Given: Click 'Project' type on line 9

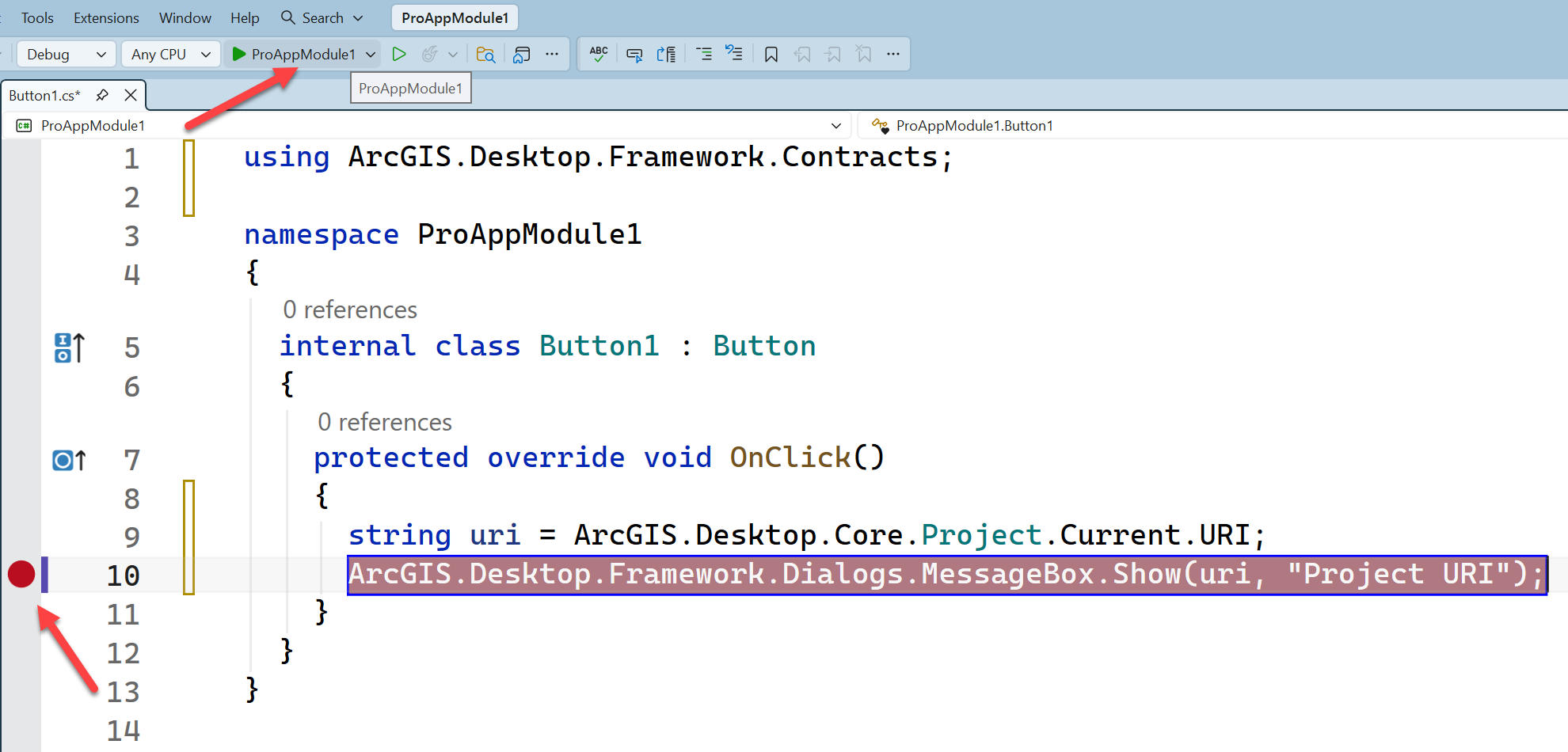Looking at the screenshot, I should pos(981,535).
